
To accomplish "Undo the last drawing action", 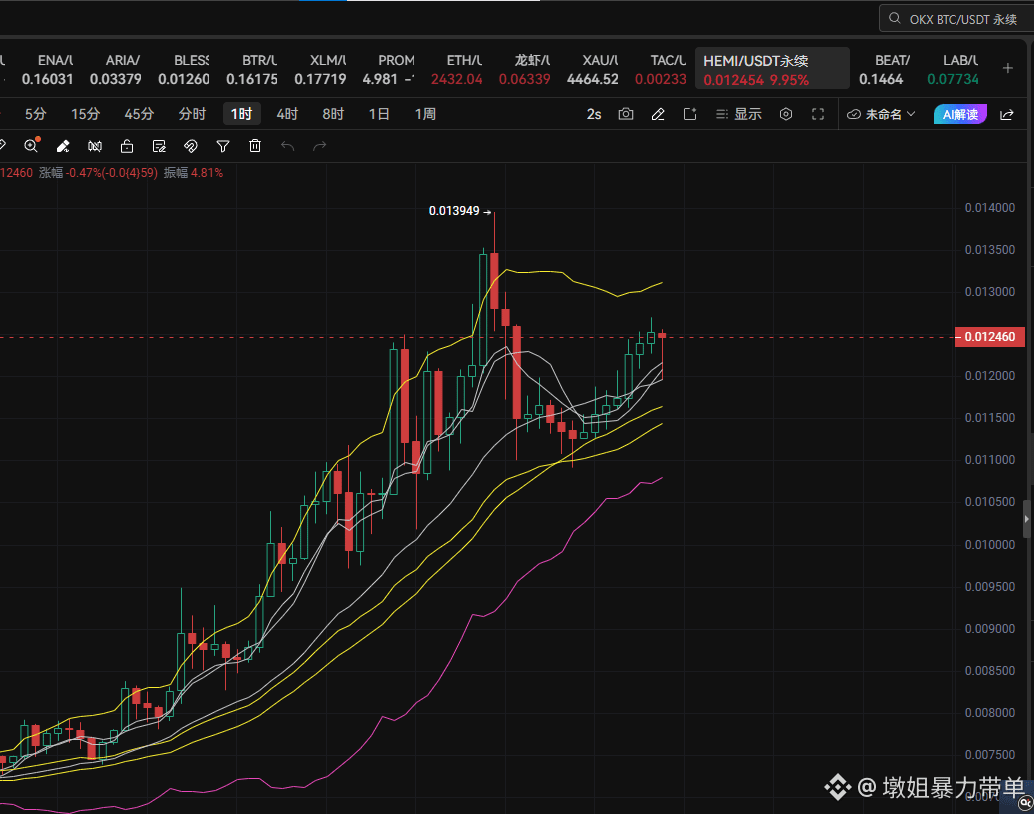I will tap(287, 146).
